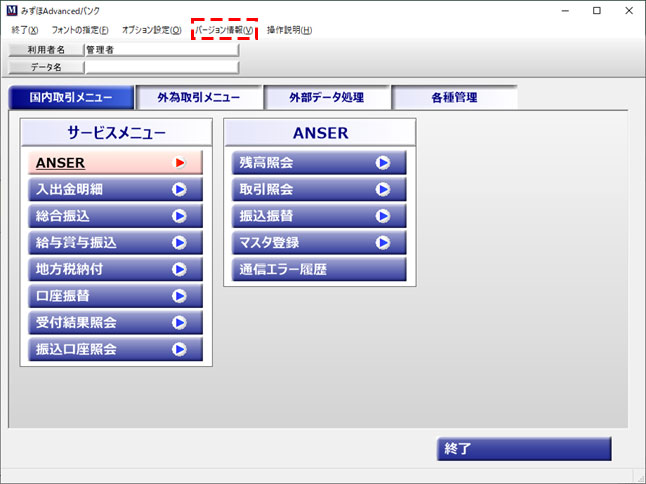Open the 操作説明(H) menu
Image resolution: width=646 pixels, height=484 pixels.
pos(289,30)
